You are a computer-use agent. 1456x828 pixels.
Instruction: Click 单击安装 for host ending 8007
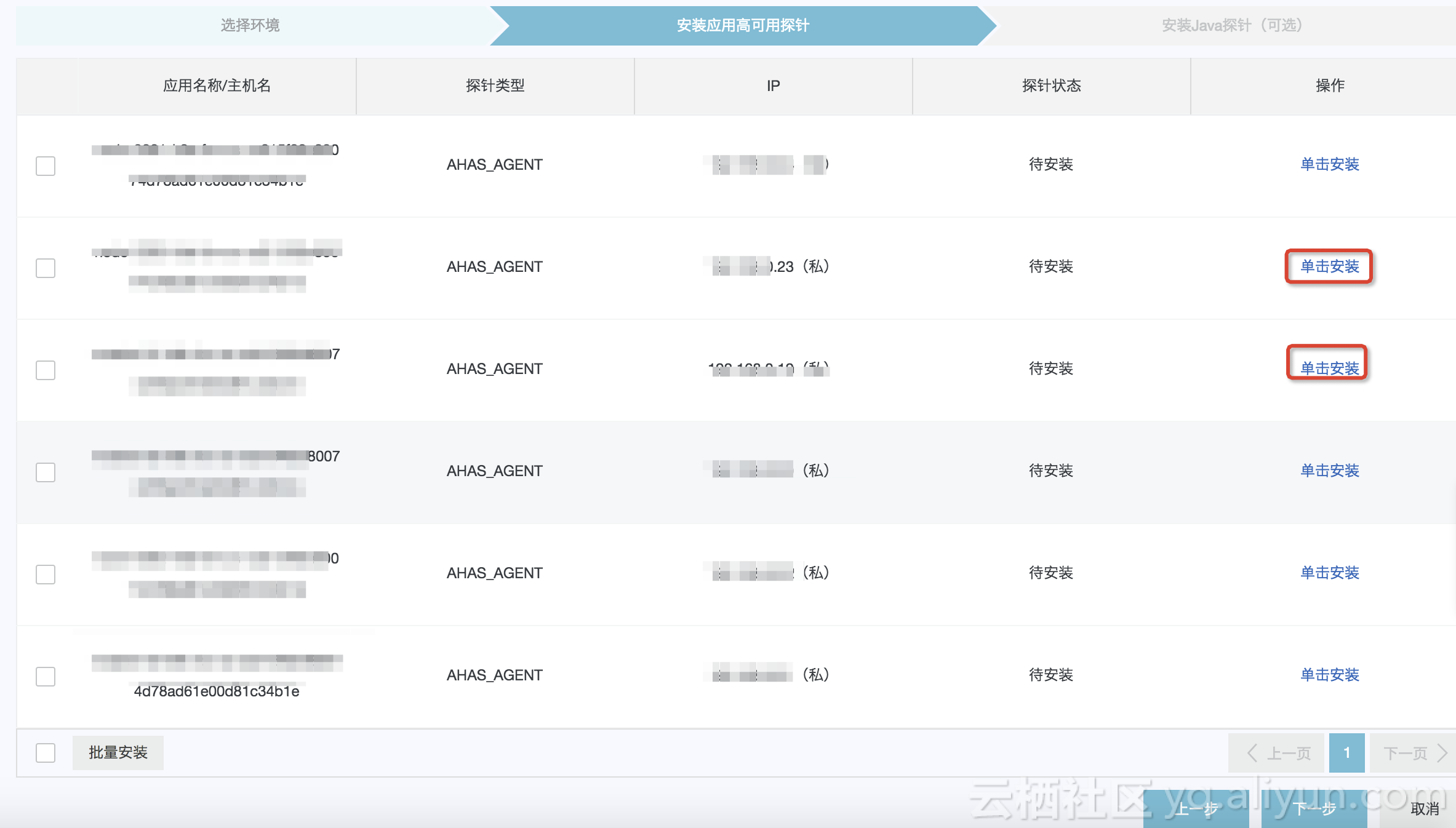pos(1329,471)
